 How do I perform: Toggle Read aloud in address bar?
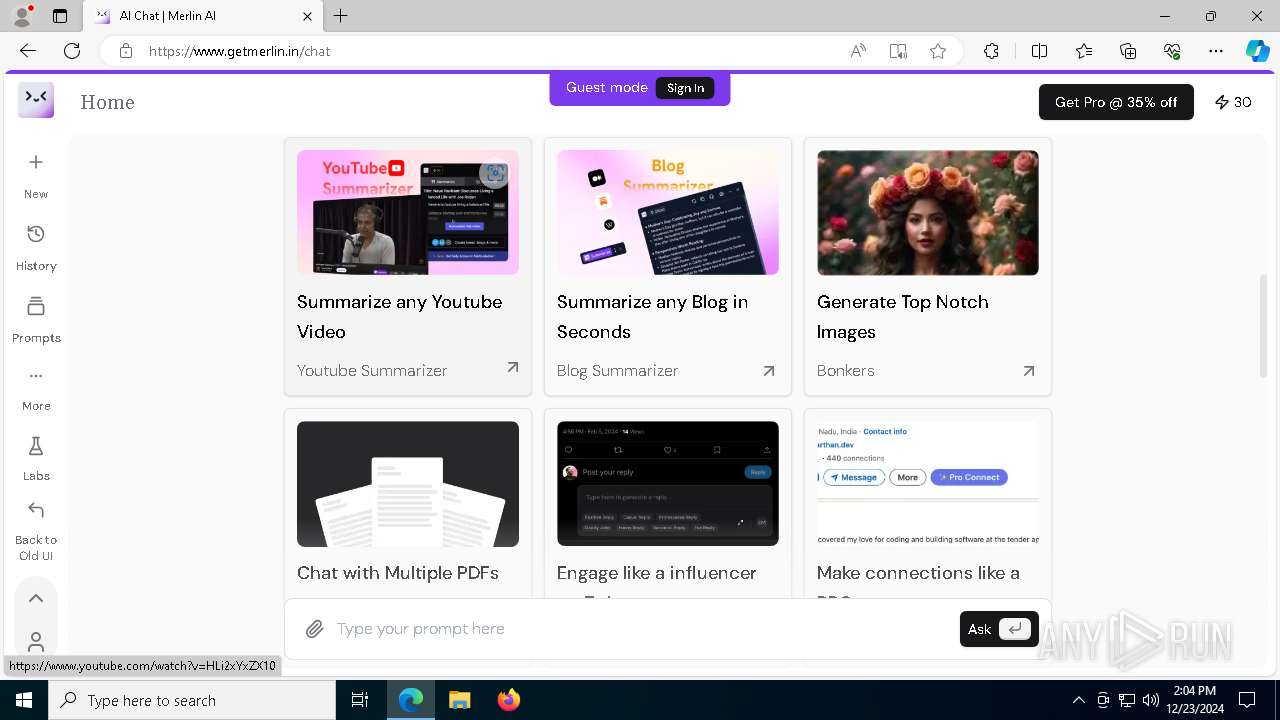[x=858, y=51]
